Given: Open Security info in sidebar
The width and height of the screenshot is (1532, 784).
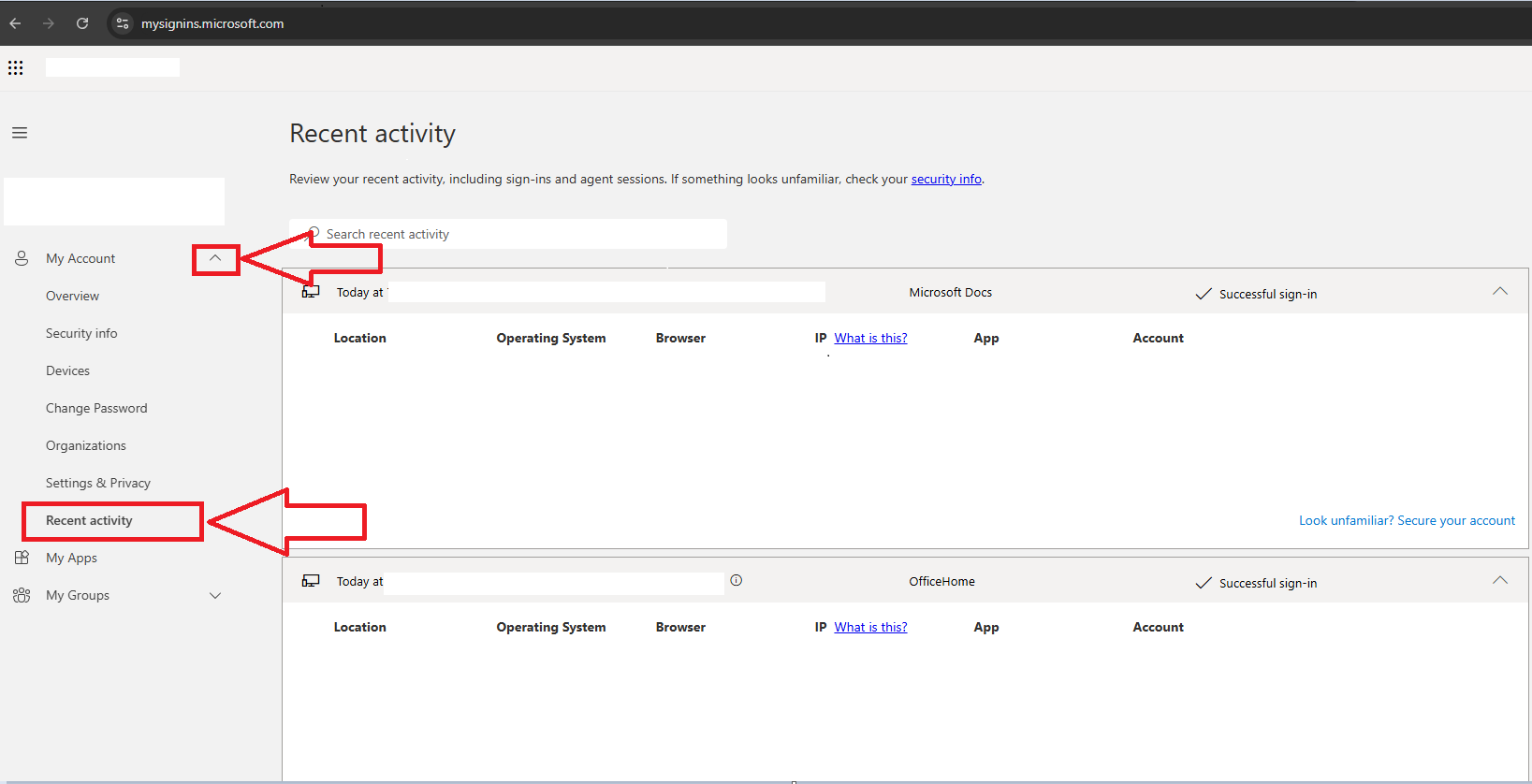Looking at the screenshot, I should point(81,333).
